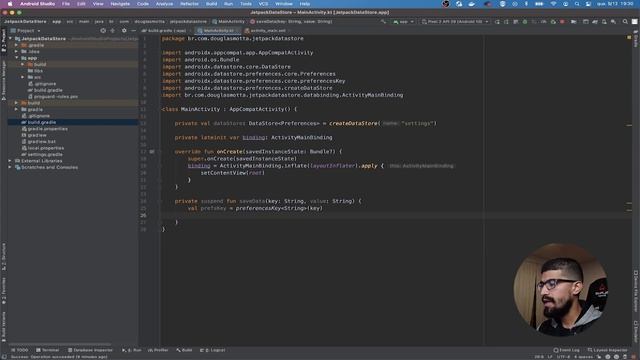Screen dimensions: 640x360
Task: Expand the .idea folder
Action: click(16, 51)
